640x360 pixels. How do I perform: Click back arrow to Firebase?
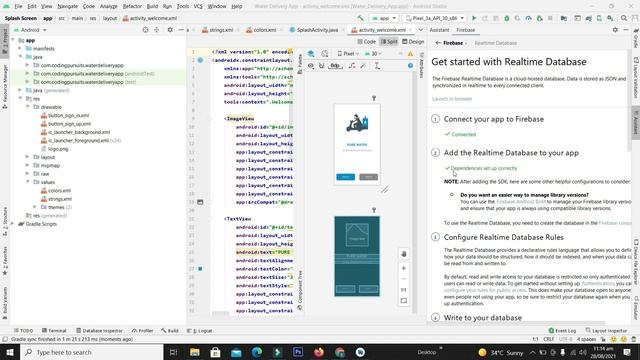pos(438,43)
